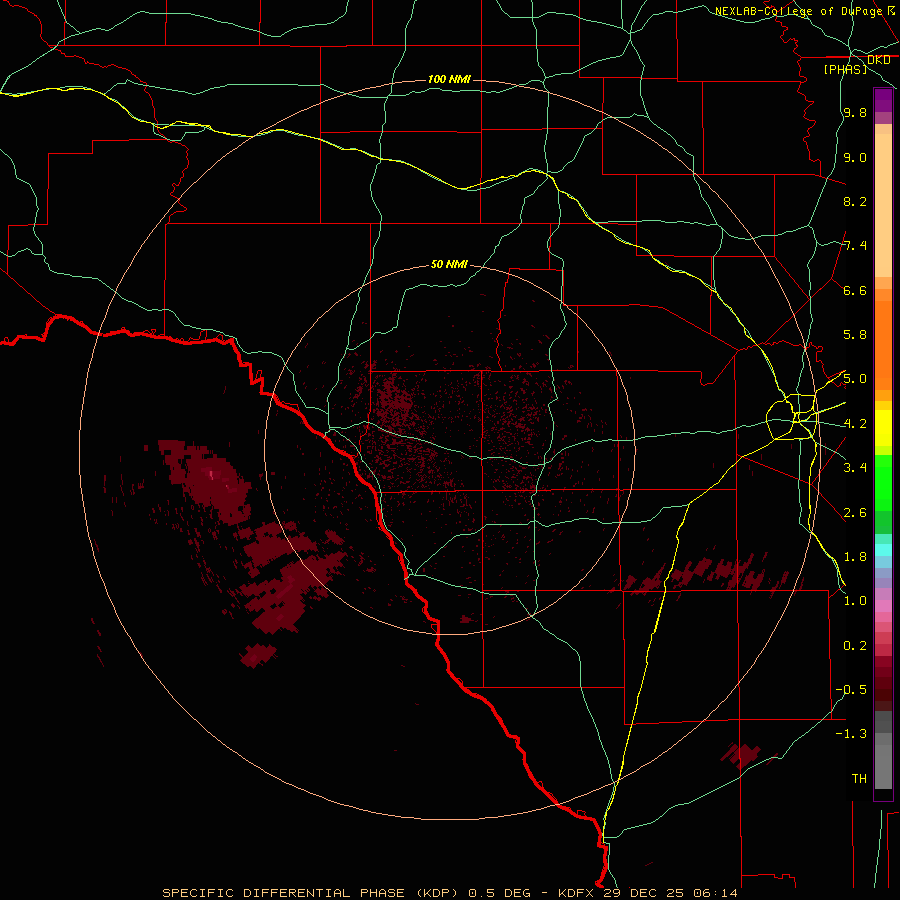The width and height of the screenshot is (900, 900).
Task: Click the 50 NMI range ring label
Action: pyautogui.click(x=449, y=264)
